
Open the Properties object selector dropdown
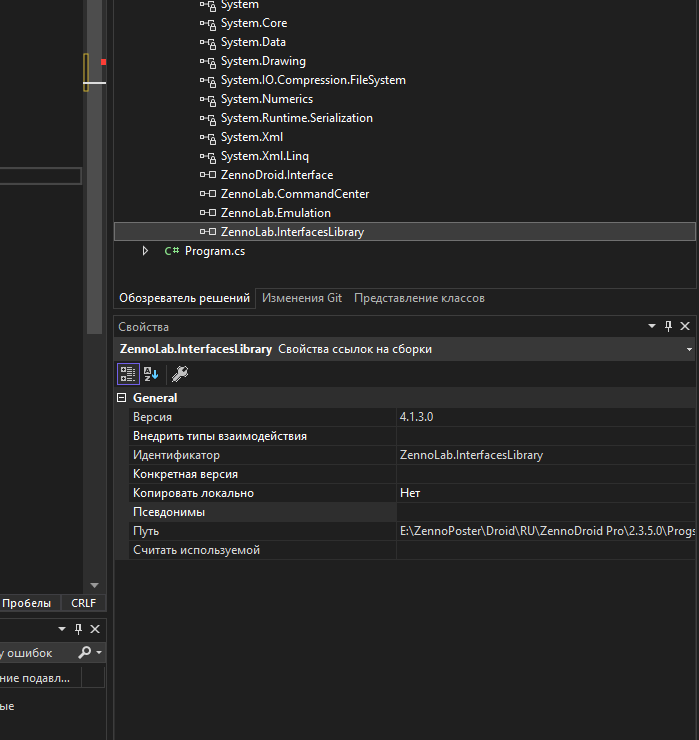tap(689, 349)
